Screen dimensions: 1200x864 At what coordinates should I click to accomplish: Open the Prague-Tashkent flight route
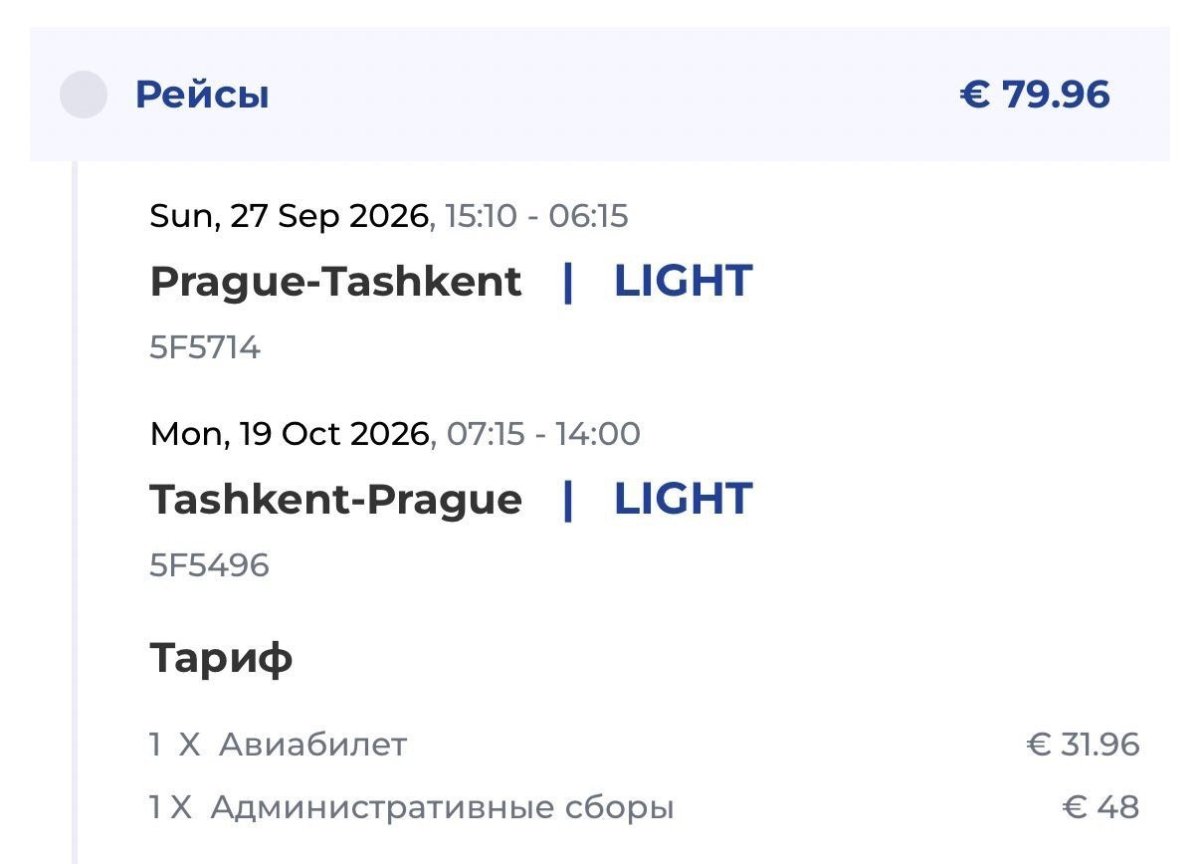(335, 282)
